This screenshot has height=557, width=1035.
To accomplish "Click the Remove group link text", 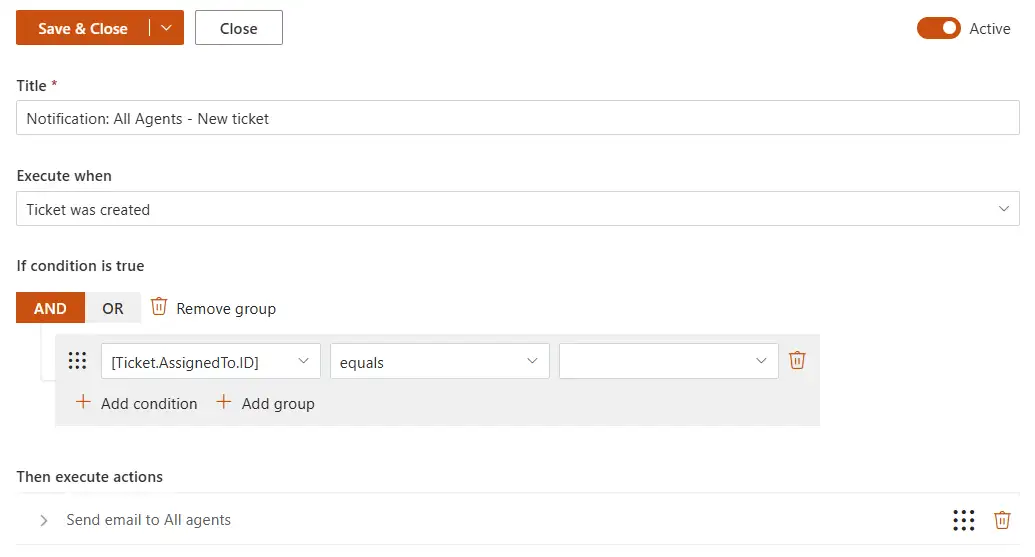I will tap(226, 308).
